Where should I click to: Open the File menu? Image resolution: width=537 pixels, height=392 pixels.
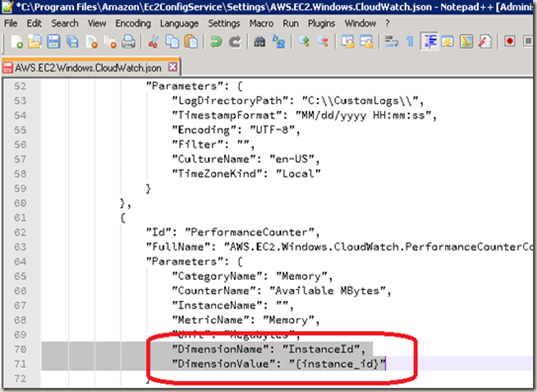tap(11, 23)
